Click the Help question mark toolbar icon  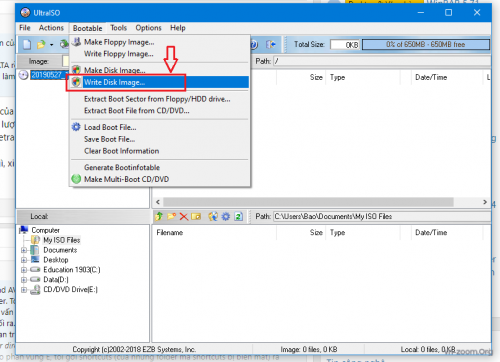click(254, 44)
